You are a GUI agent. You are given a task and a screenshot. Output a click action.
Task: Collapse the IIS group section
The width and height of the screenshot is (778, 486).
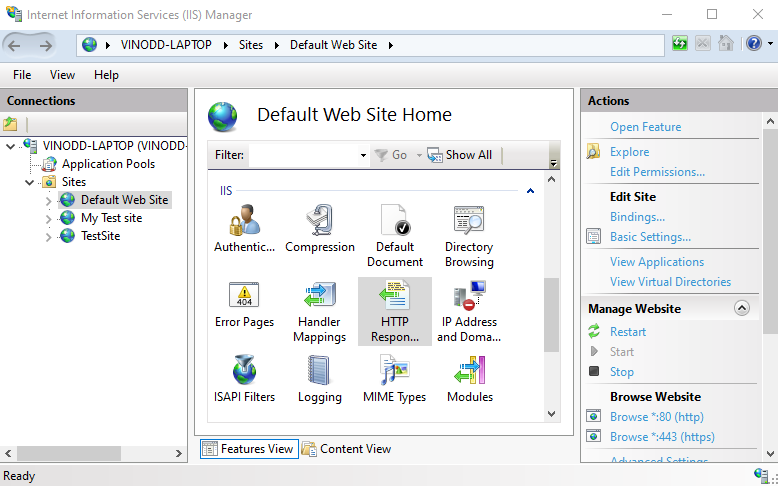530,191
